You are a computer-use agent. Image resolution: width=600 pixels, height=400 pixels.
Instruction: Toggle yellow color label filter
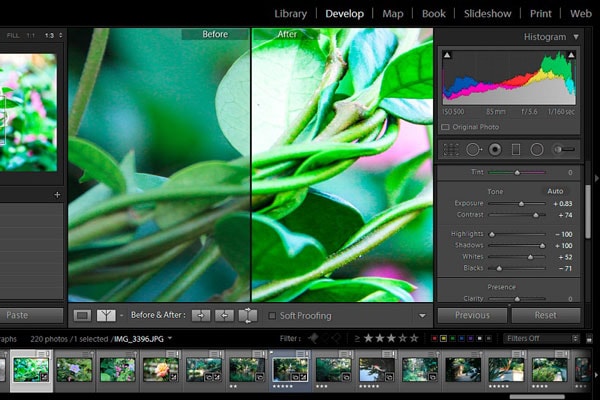[x=443, y=339]
